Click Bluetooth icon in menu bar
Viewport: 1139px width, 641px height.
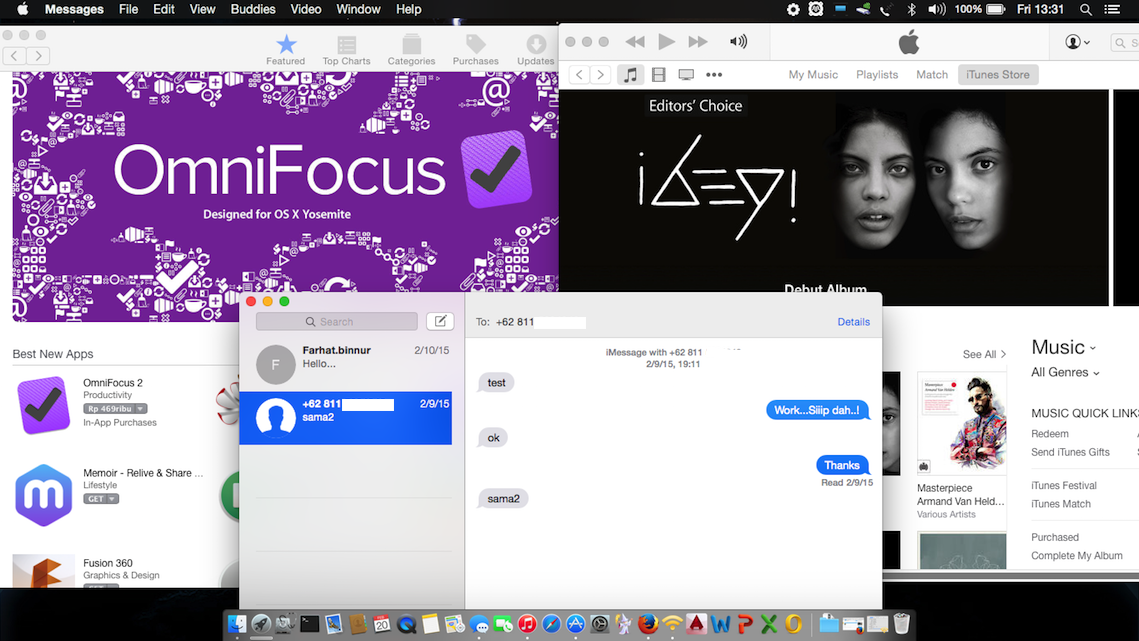(x=911, y=9)
